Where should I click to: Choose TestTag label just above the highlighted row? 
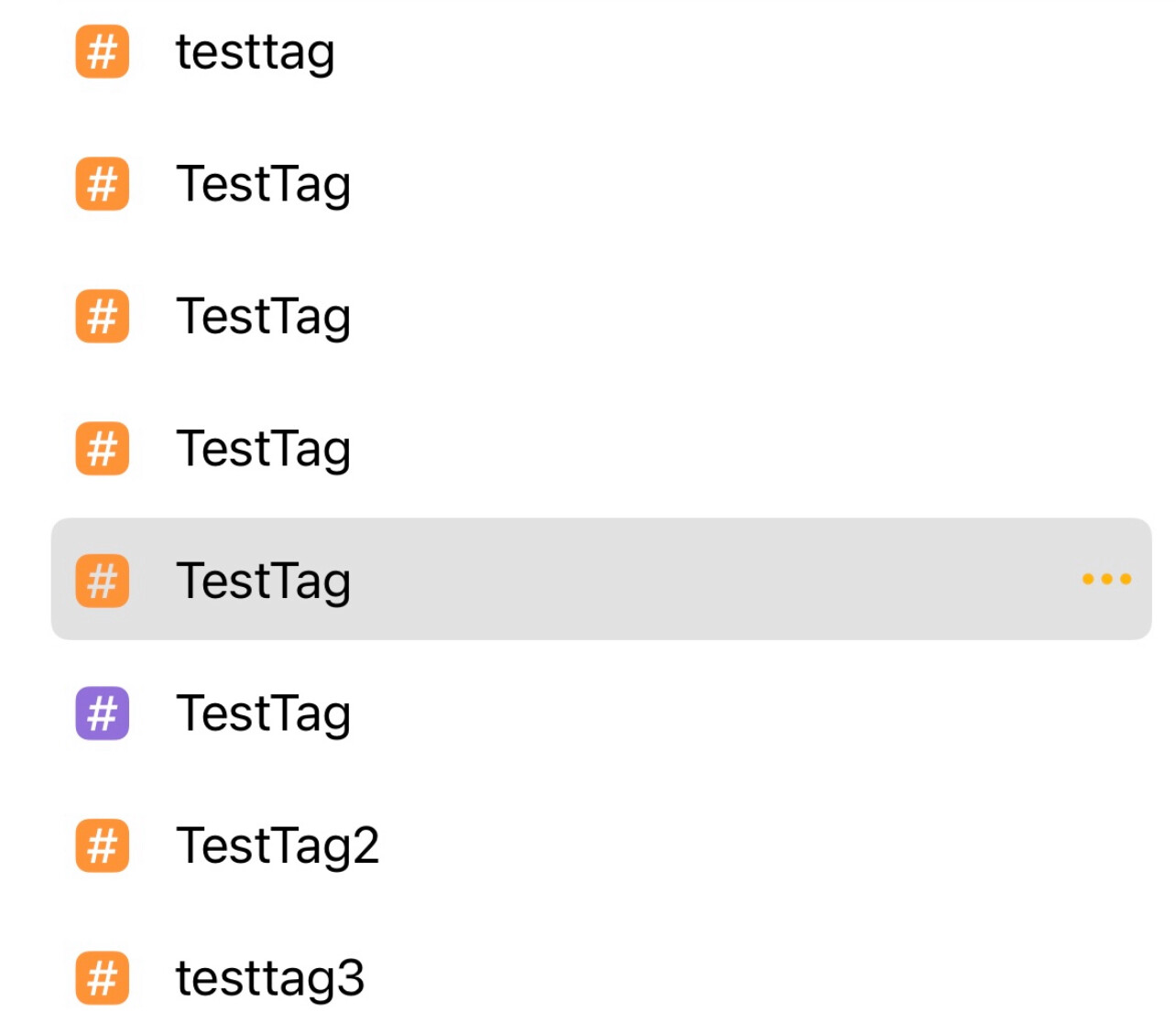(x=264, y=449)
